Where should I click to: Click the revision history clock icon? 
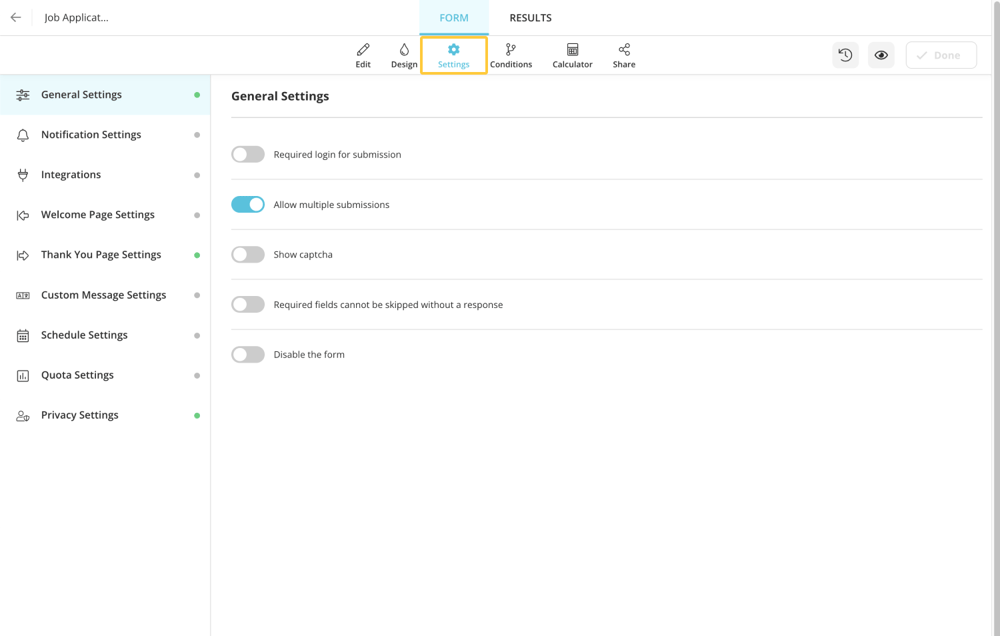[845, 55]
